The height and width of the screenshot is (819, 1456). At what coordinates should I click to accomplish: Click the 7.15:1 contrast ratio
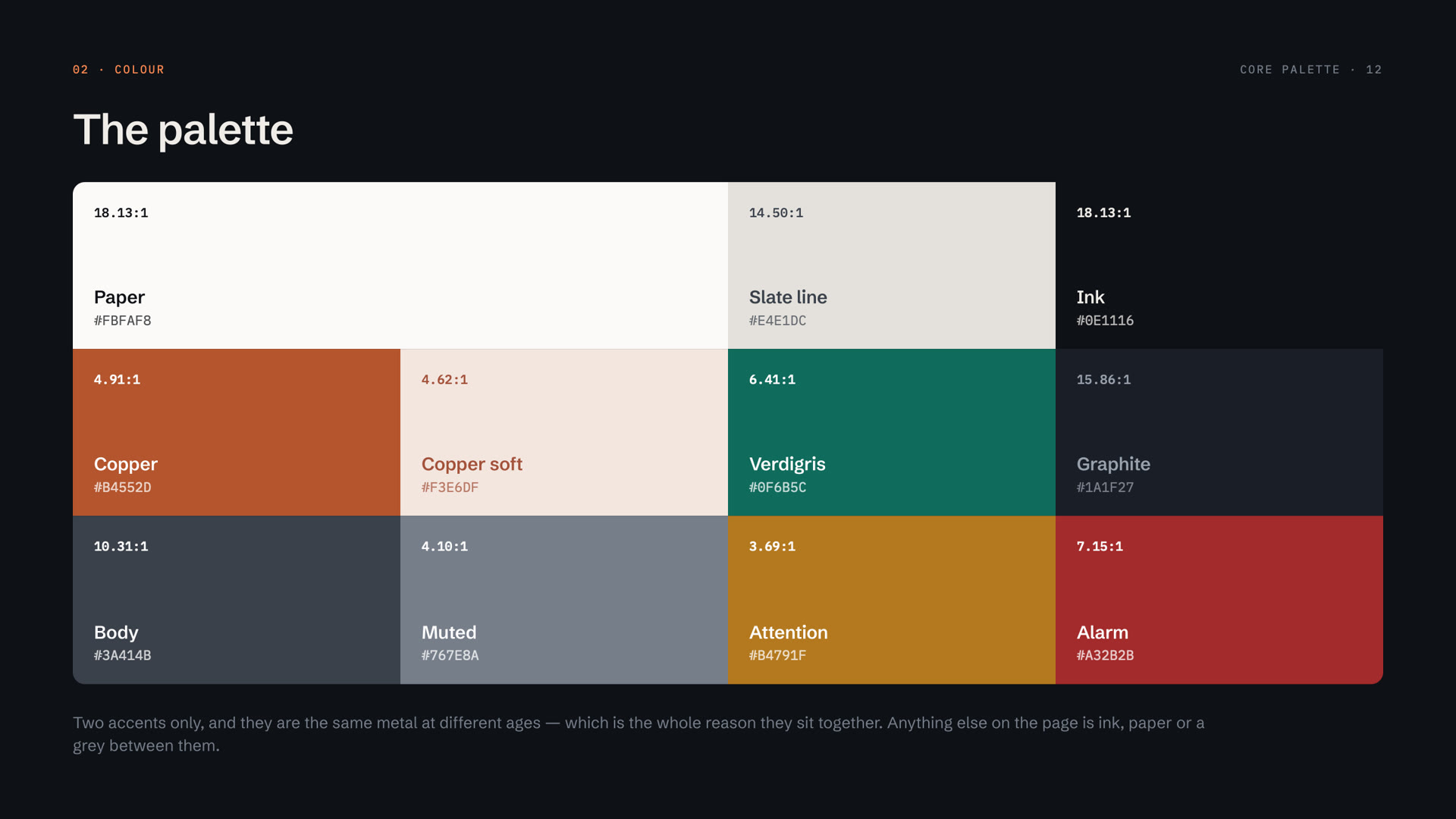pos(1100,547)
